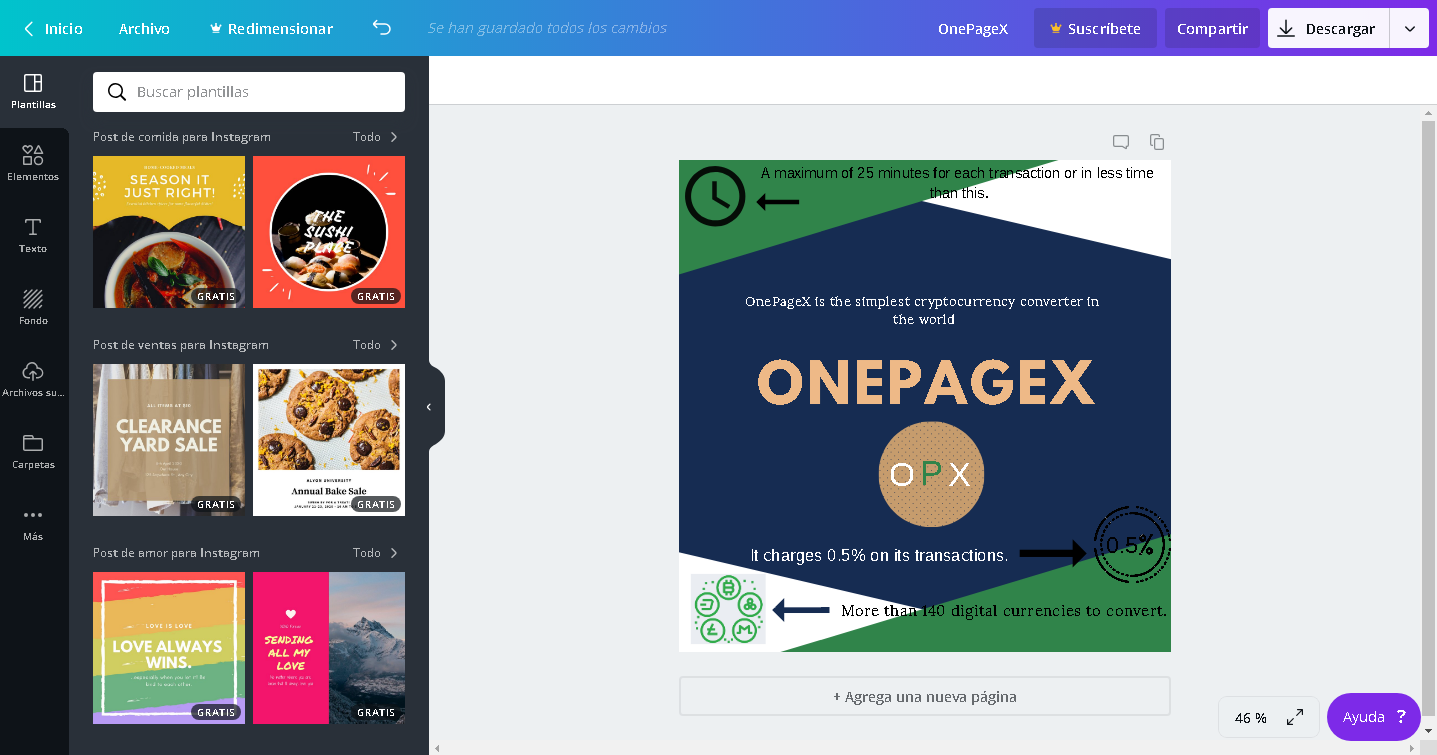1437x755 pixels.
Task: Go back to Inicio
Action: (53, 29)
